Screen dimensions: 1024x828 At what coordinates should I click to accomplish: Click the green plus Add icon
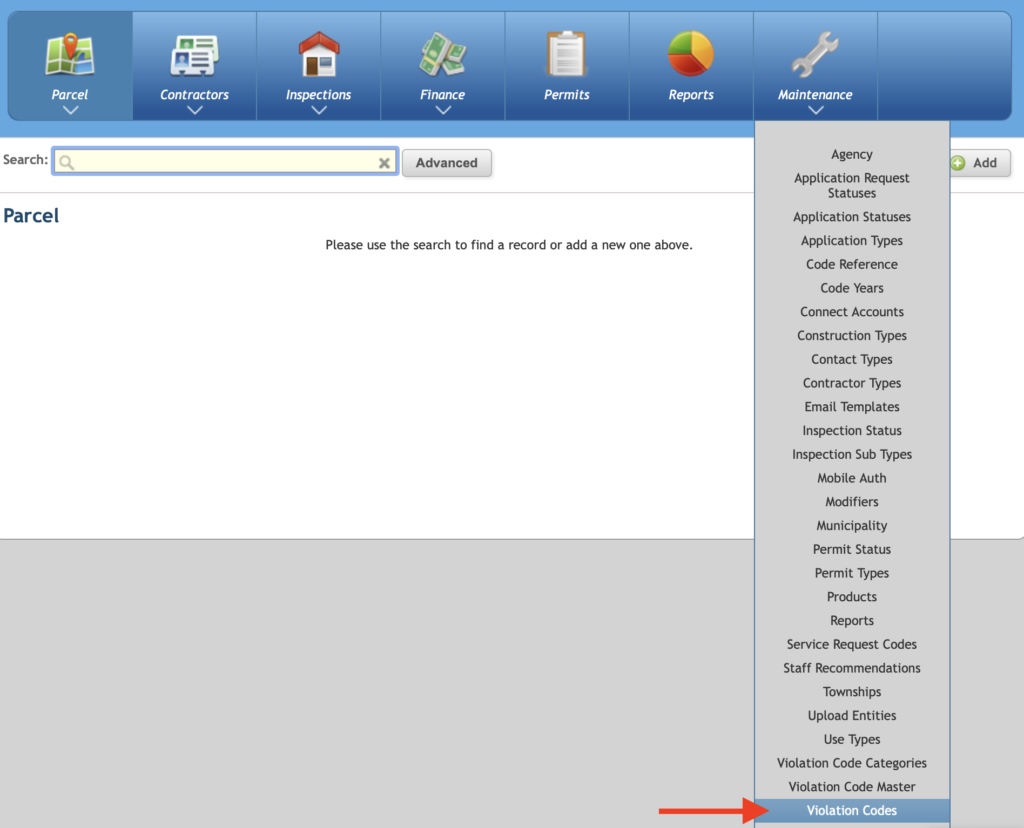pyautogui.click(x=958, y=163)
